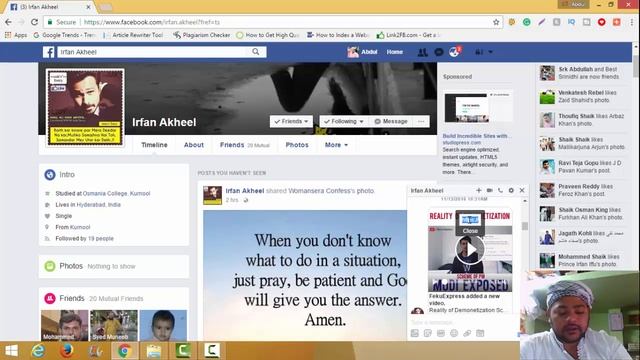Image resolution: width=640 pixels, height=360 pixels.
Task: Click Home in Facebook header
Action: point(395,52)
